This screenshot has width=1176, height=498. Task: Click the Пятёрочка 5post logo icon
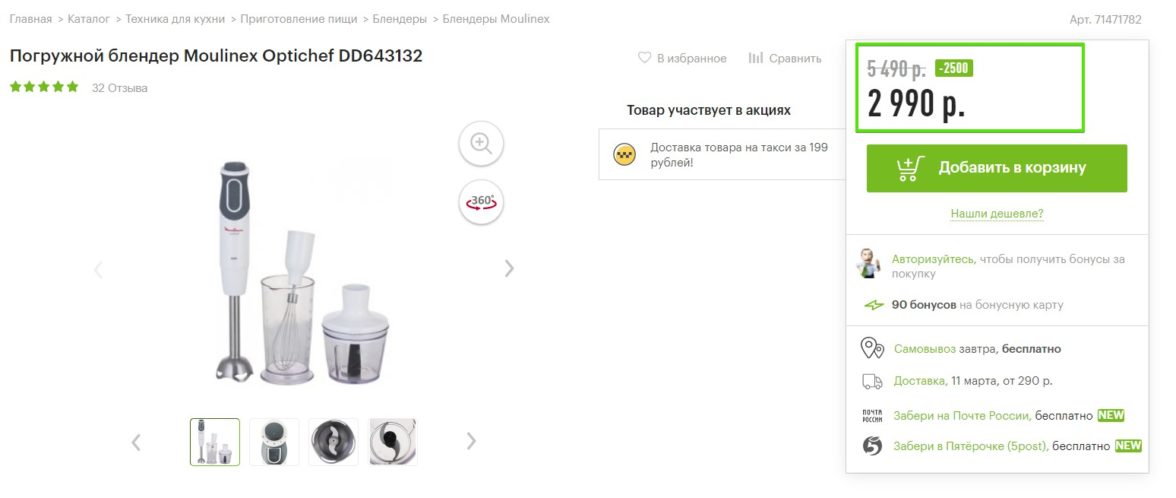(872, 446)
